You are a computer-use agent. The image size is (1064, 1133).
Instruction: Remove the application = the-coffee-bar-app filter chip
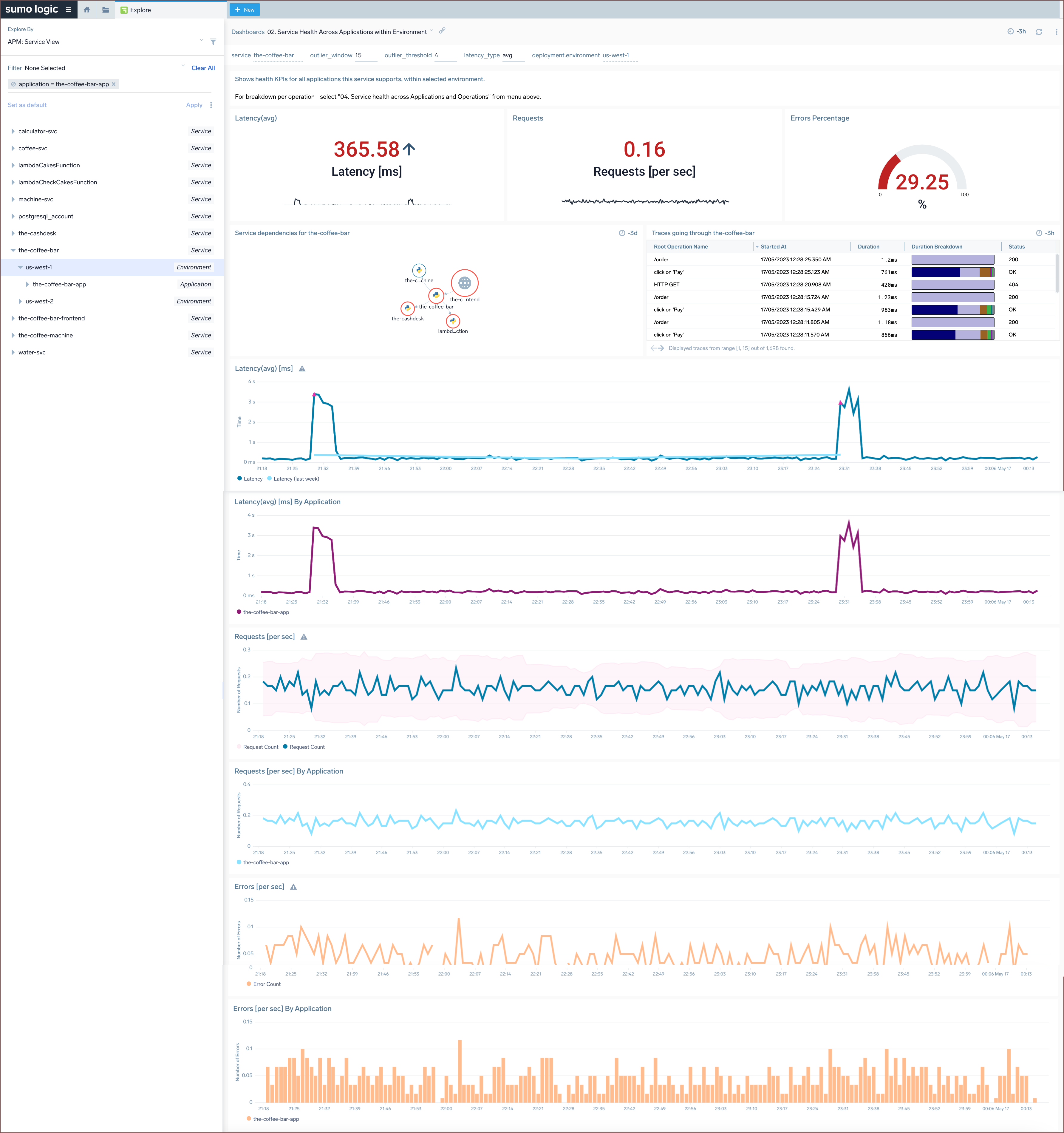click(x=113, y=84)
